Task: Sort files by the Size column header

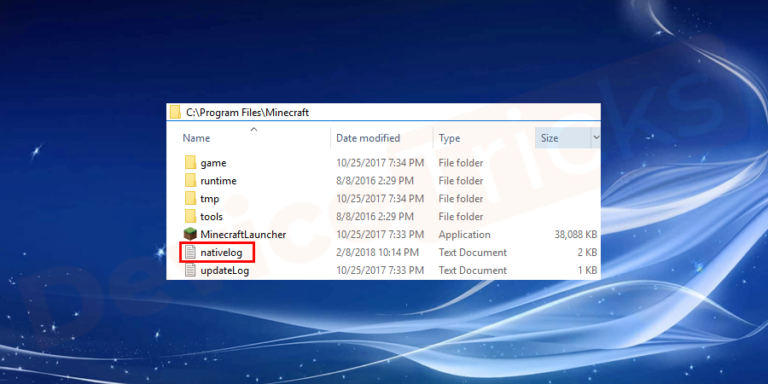Action: 549,139
